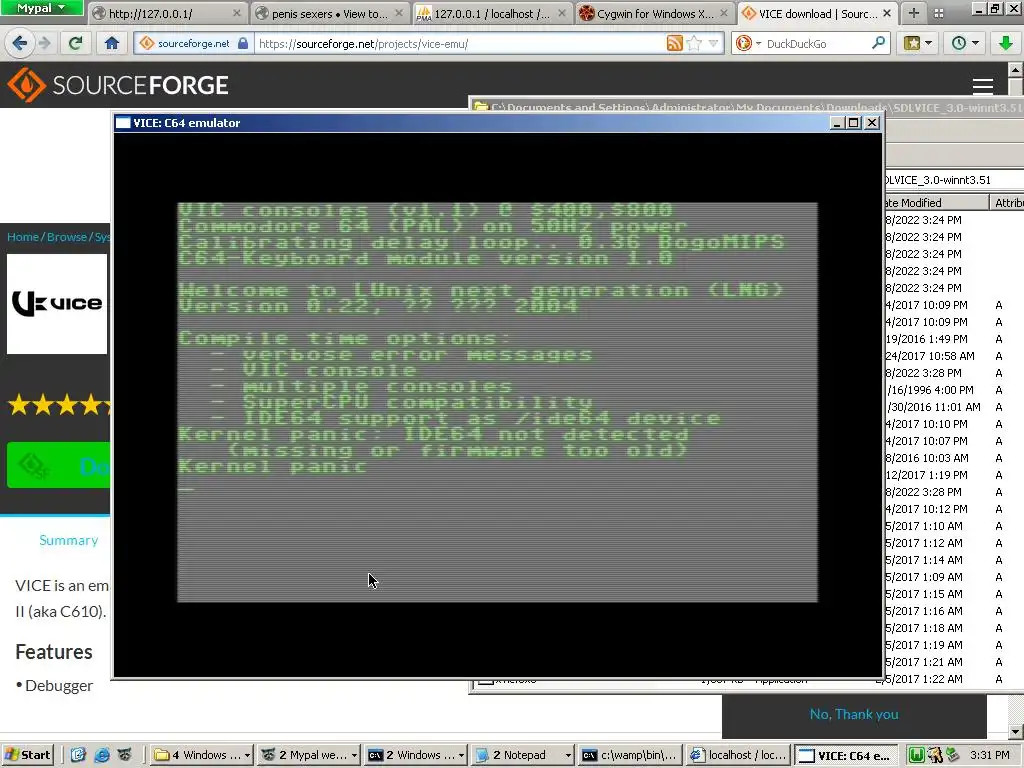Switch to the c:\wamp\bin taskbar window
Screen dimensions: 1024x768
[x=630, y=755]
